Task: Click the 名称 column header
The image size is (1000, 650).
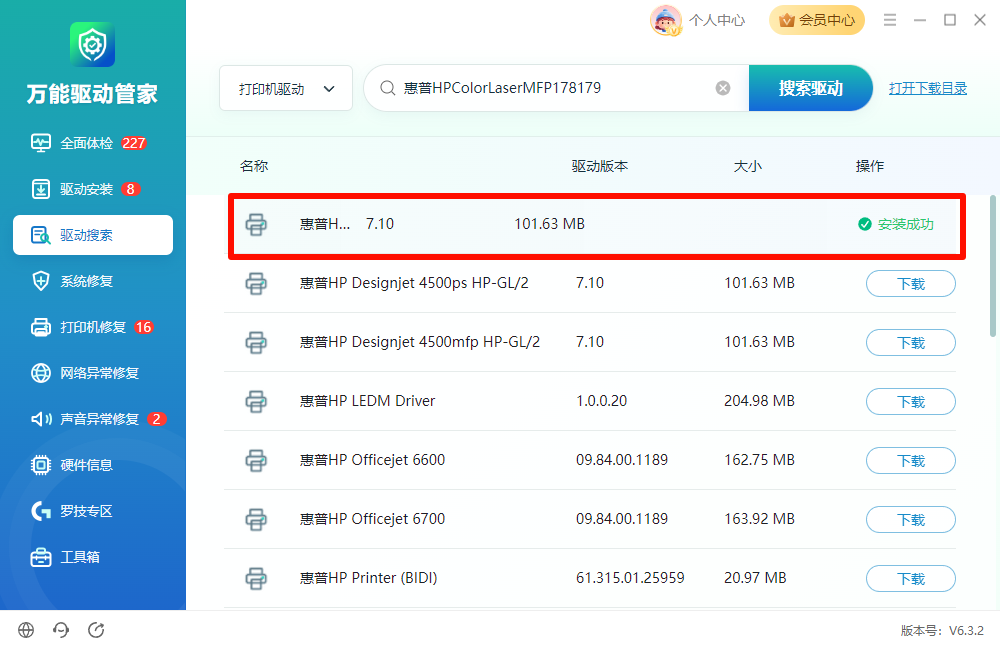Action: point(254,166)
